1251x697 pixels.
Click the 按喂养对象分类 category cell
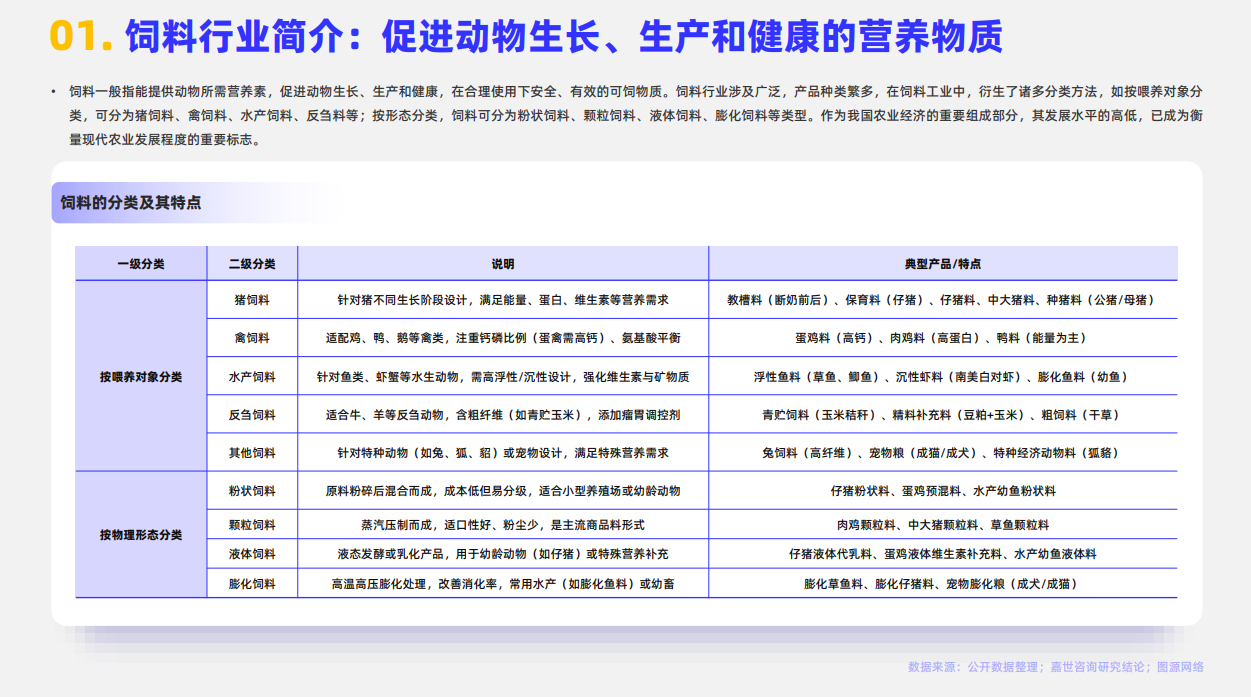tap(141, 377)
